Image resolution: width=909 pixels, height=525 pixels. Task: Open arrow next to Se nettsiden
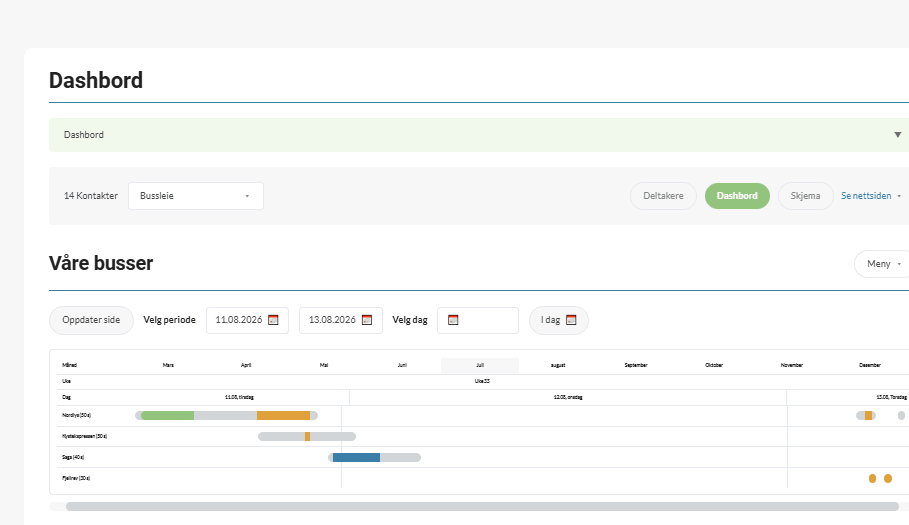pyautogui.click(x=899, y=196)
